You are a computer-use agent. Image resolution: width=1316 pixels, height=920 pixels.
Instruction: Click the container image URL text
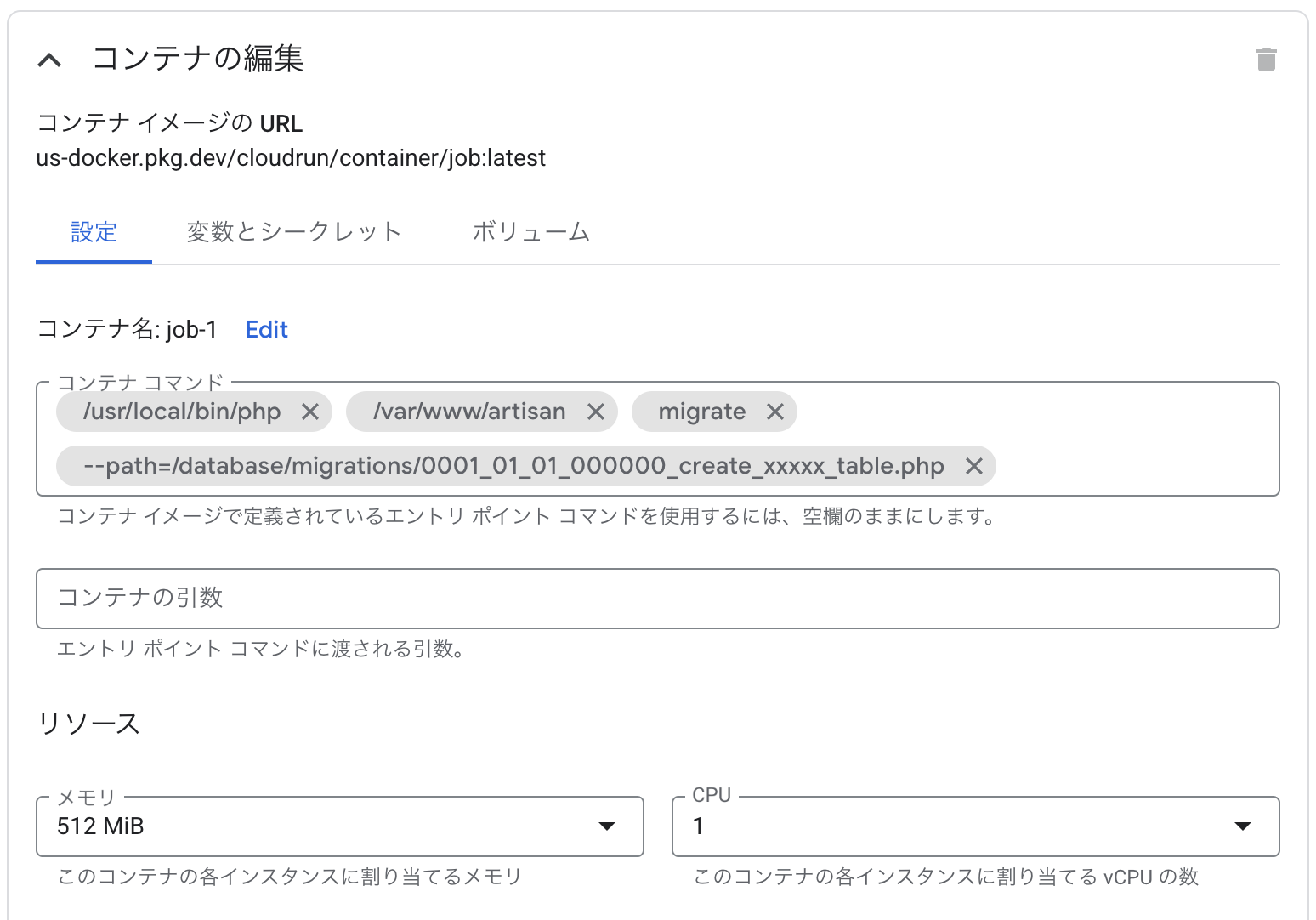tap(291, 158)
